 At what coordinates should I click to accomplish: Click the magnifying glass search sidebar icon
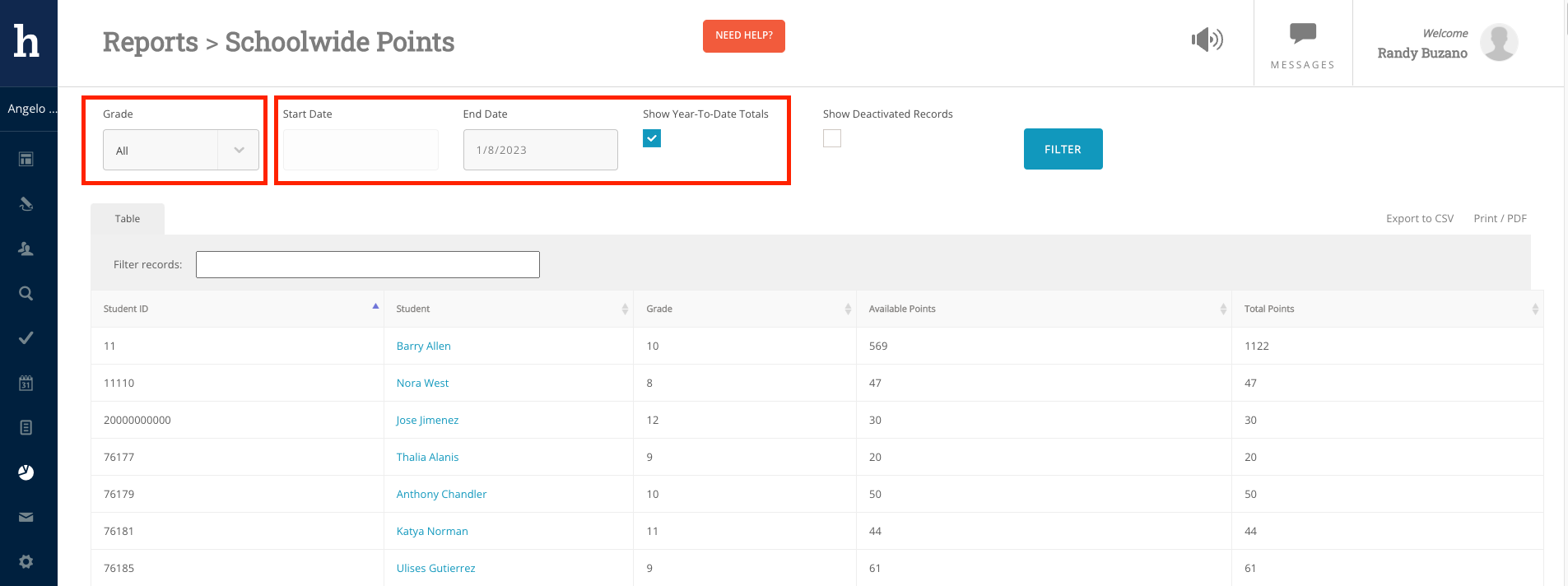pyautogui.click(x=26, y=293)
